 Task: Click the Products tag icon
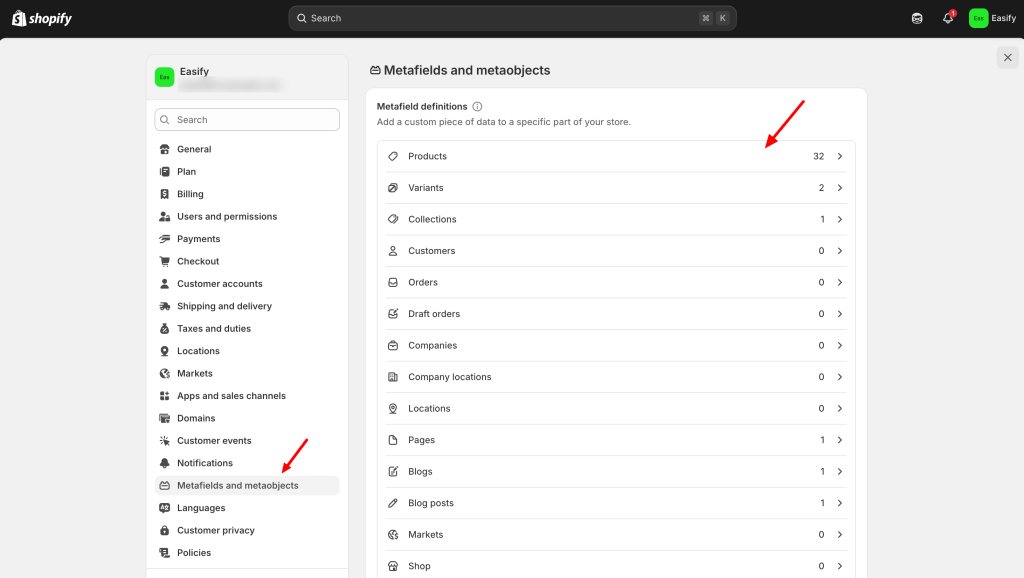[393, 157]
